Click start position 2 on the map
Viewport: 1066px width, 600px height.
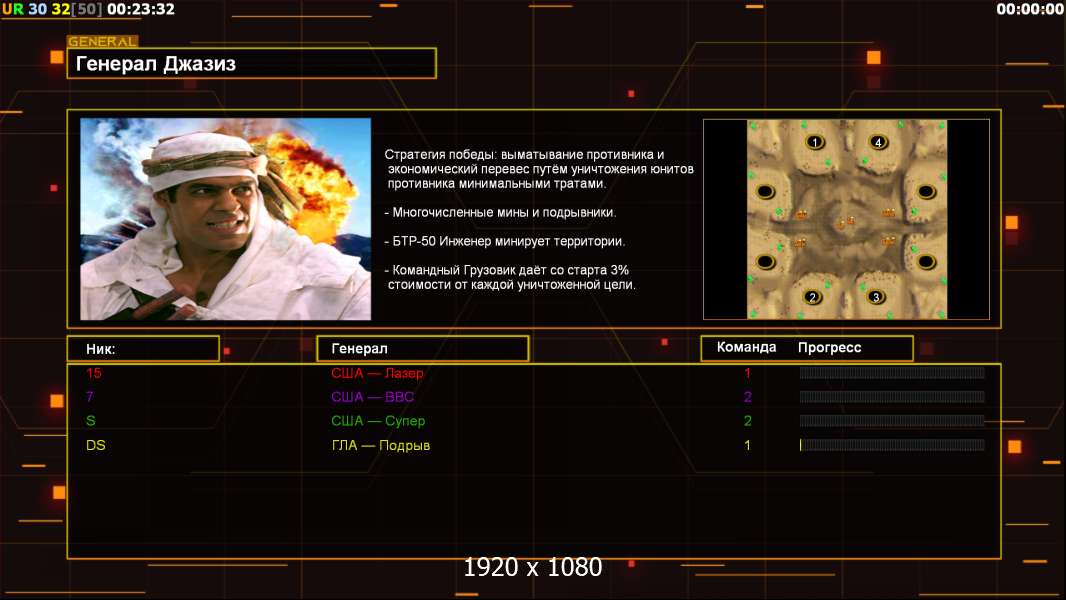pyautogui.click(x=812, y=297)
